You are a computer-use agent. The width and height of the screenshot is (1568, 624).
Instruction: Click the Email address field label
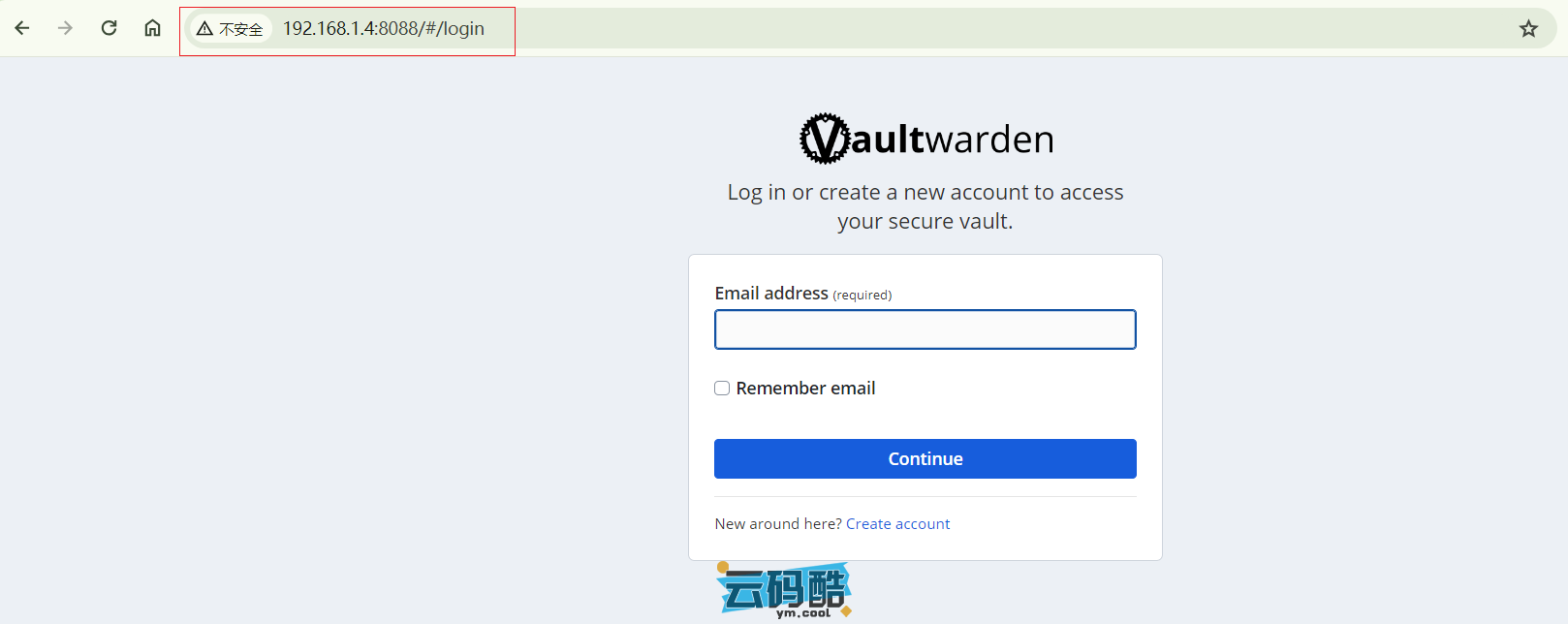point(771,293)
